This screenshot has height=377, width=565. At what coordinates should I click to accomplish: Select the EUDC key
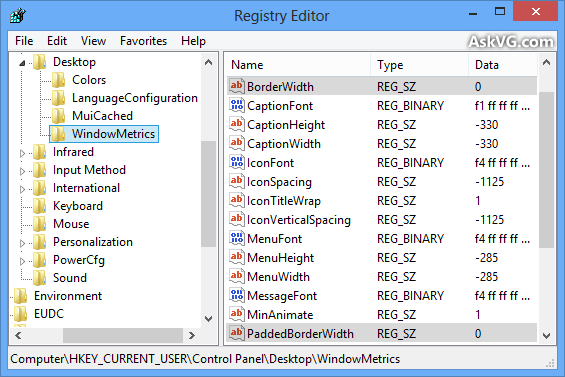pos(49,314)
